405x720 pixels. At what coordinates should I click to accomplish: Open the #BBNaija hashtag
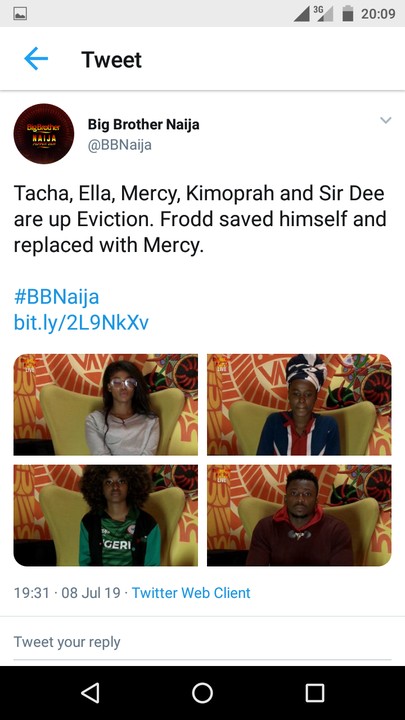[56, 297]
